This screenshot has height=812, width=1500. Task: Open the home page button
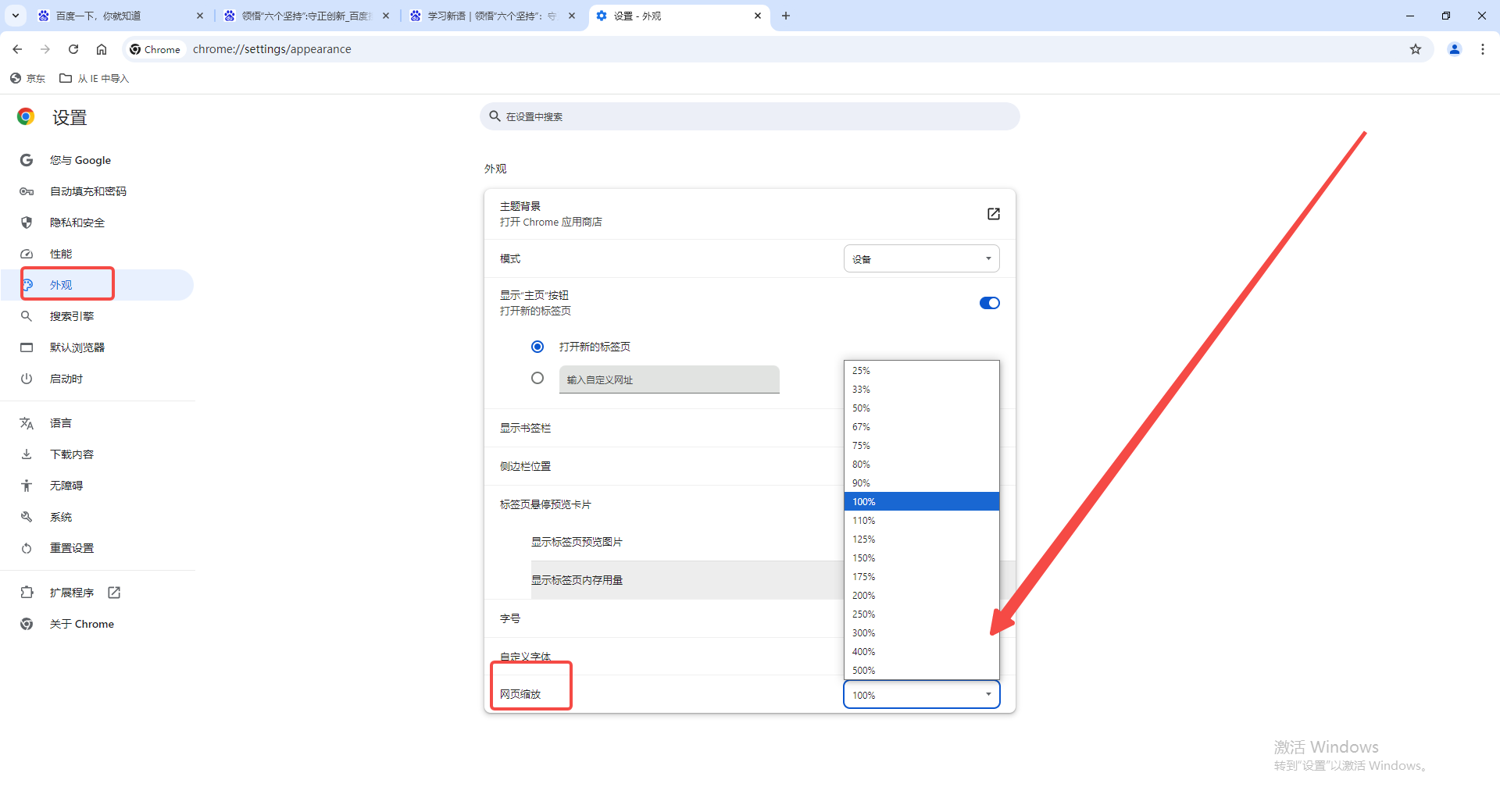pos(102,49)
